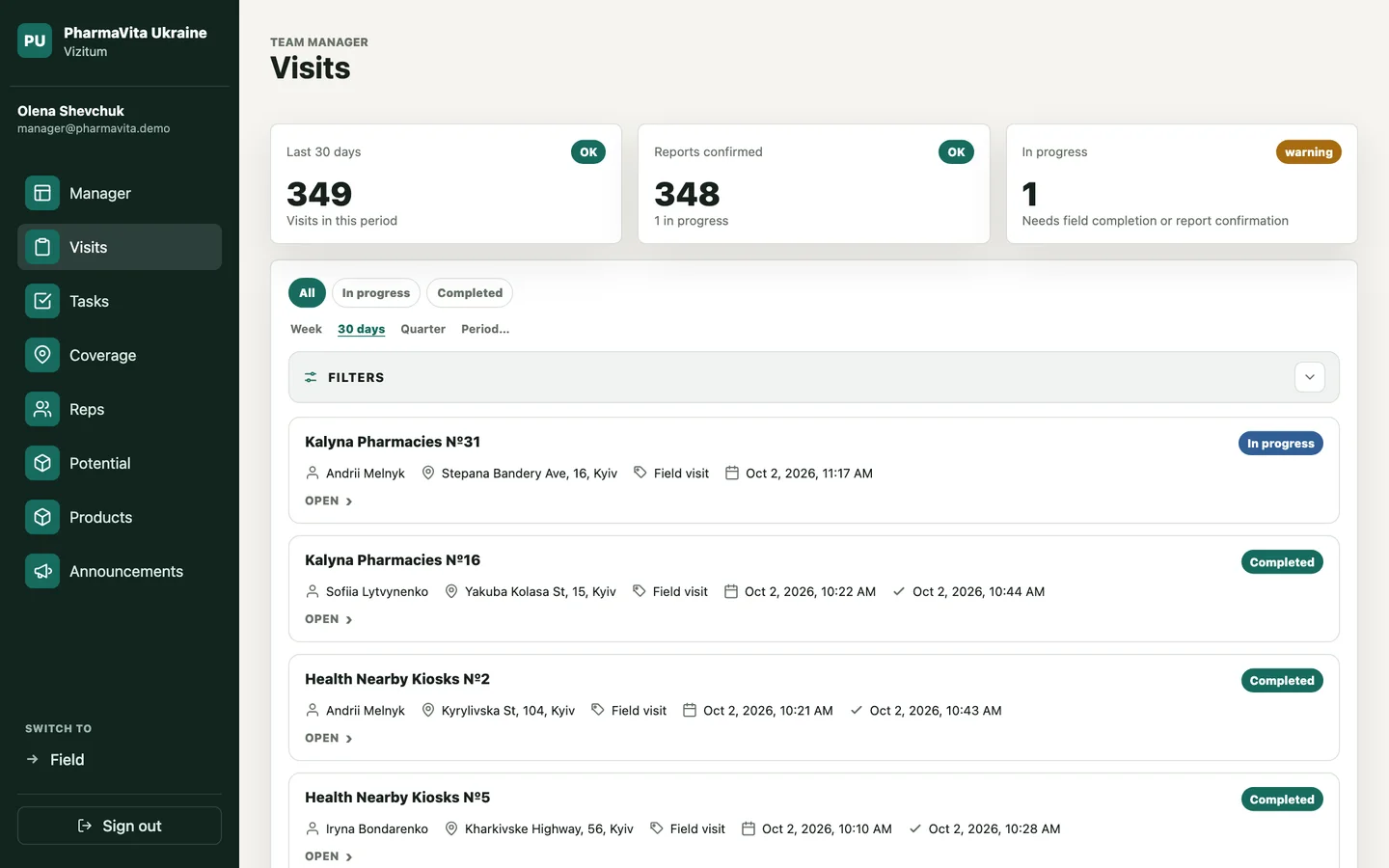Click the name Sofiia Lytvynenko
This screenshot has width=1389, height=868.
(x=377, y=591)
